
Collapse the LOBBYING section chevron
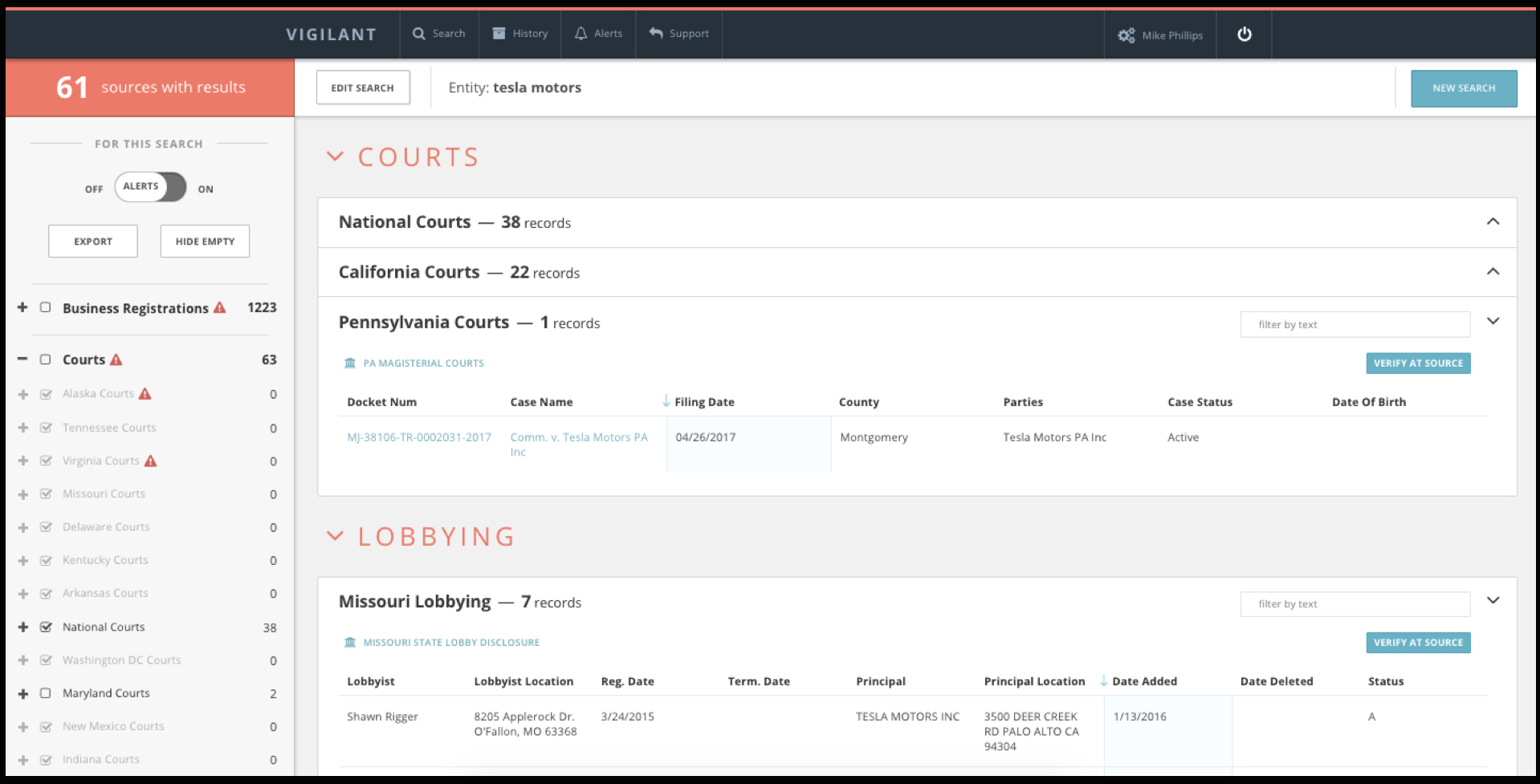[335, 536]
